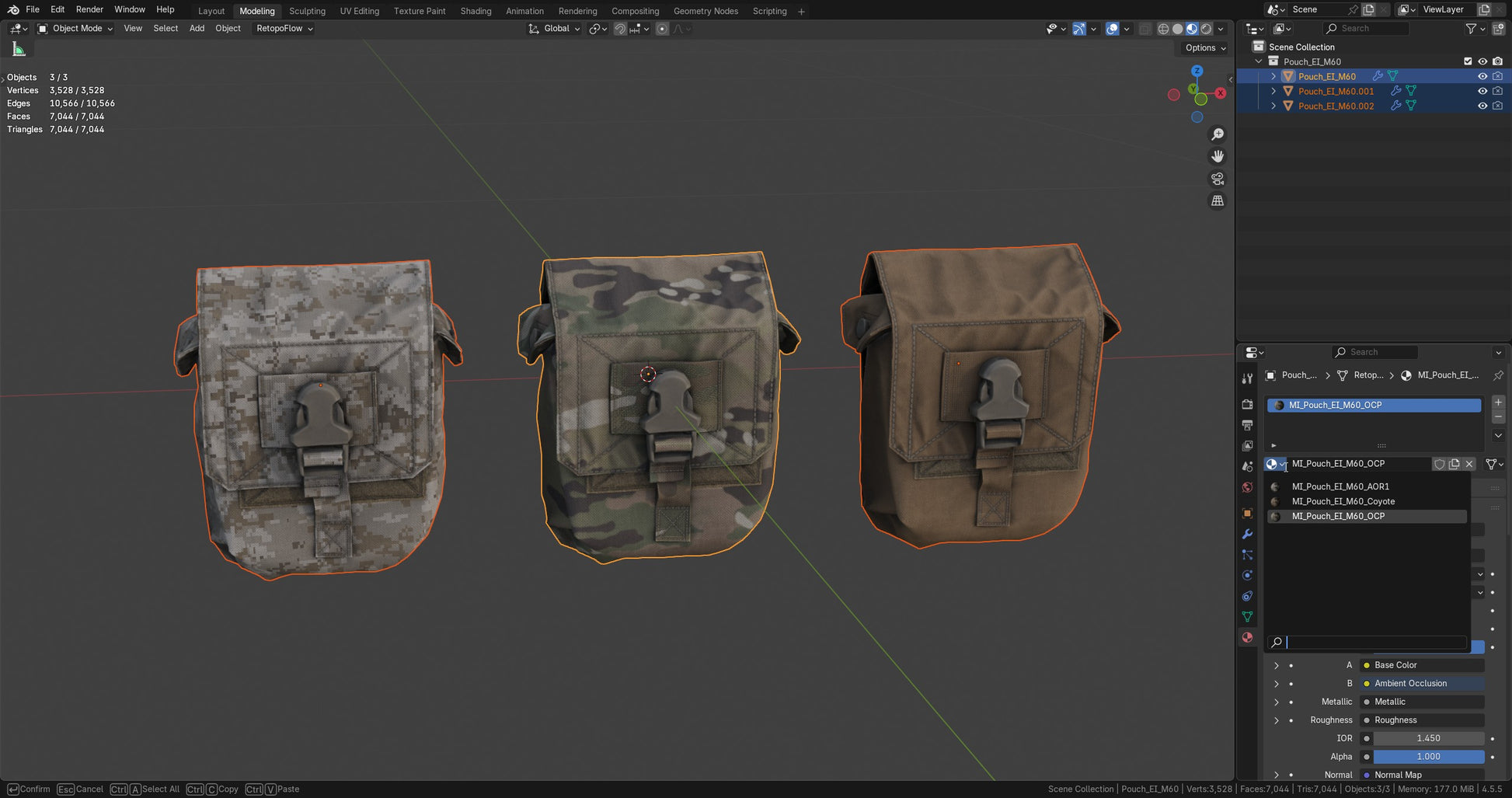This screenshot has height=798, width=1512.
Task: Disable rendering for Pouch_EI_M60.002 camera icon
Action: tap(1497, 106)
